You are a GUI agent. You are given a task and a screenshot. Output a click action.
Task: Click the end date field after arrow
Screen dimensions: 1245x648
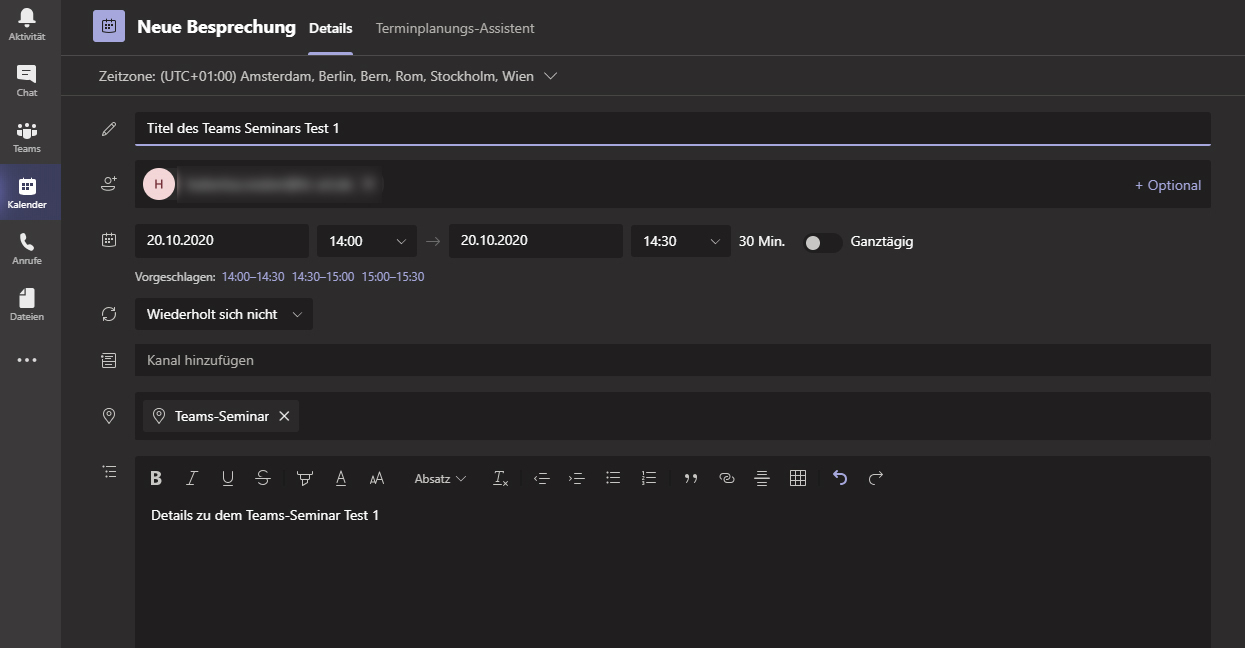(x=536, y=241)
